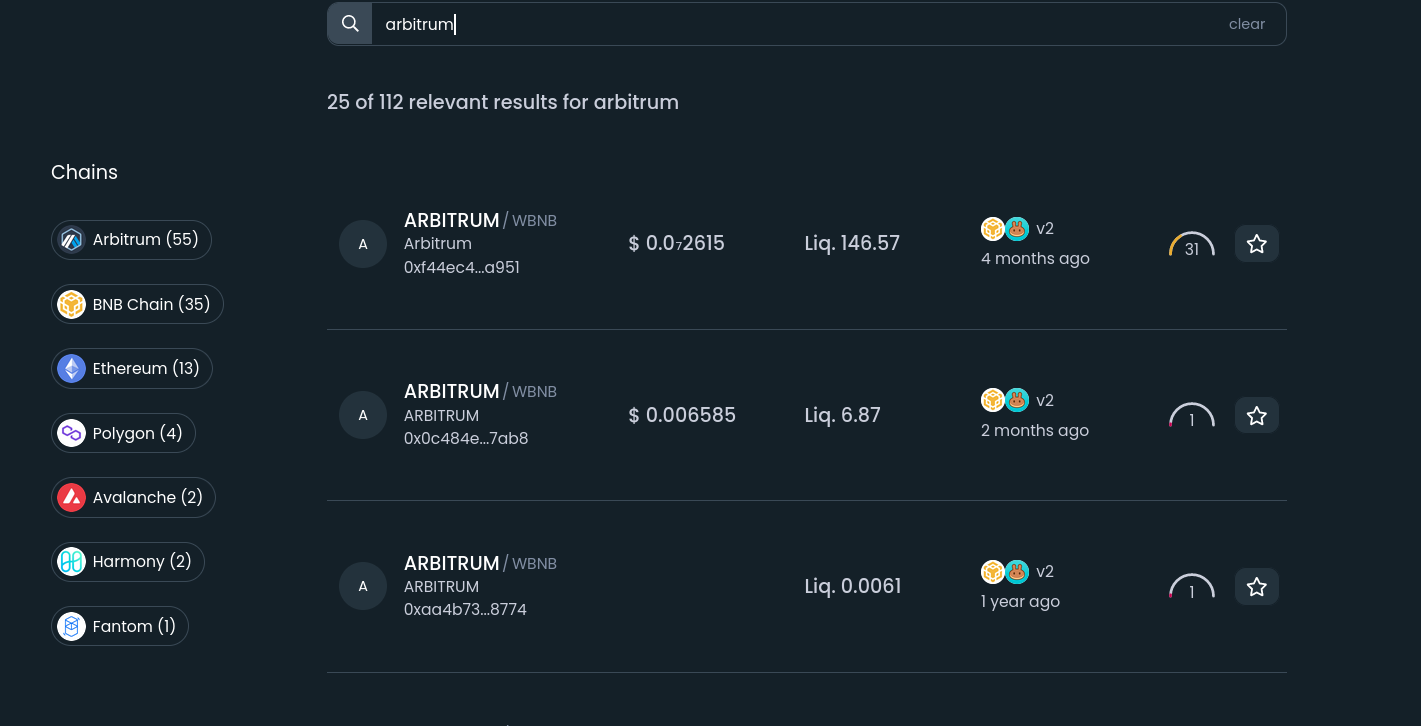
Task: Star the ARBITRUM pair with Liq. 0.0061
Action: 1257,587
